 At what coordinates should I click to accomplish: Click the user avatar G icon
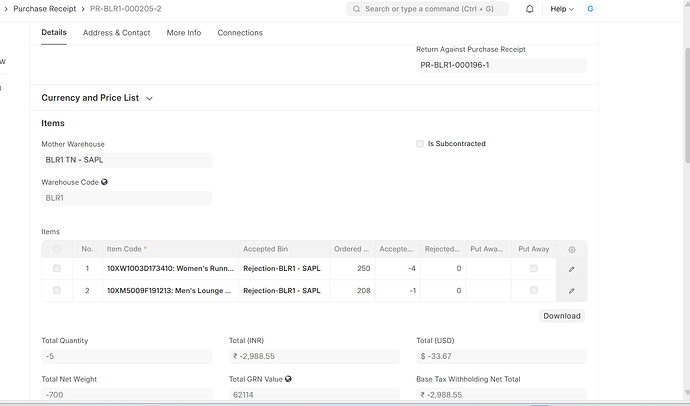pyautogui.click(x=590, y=9)
